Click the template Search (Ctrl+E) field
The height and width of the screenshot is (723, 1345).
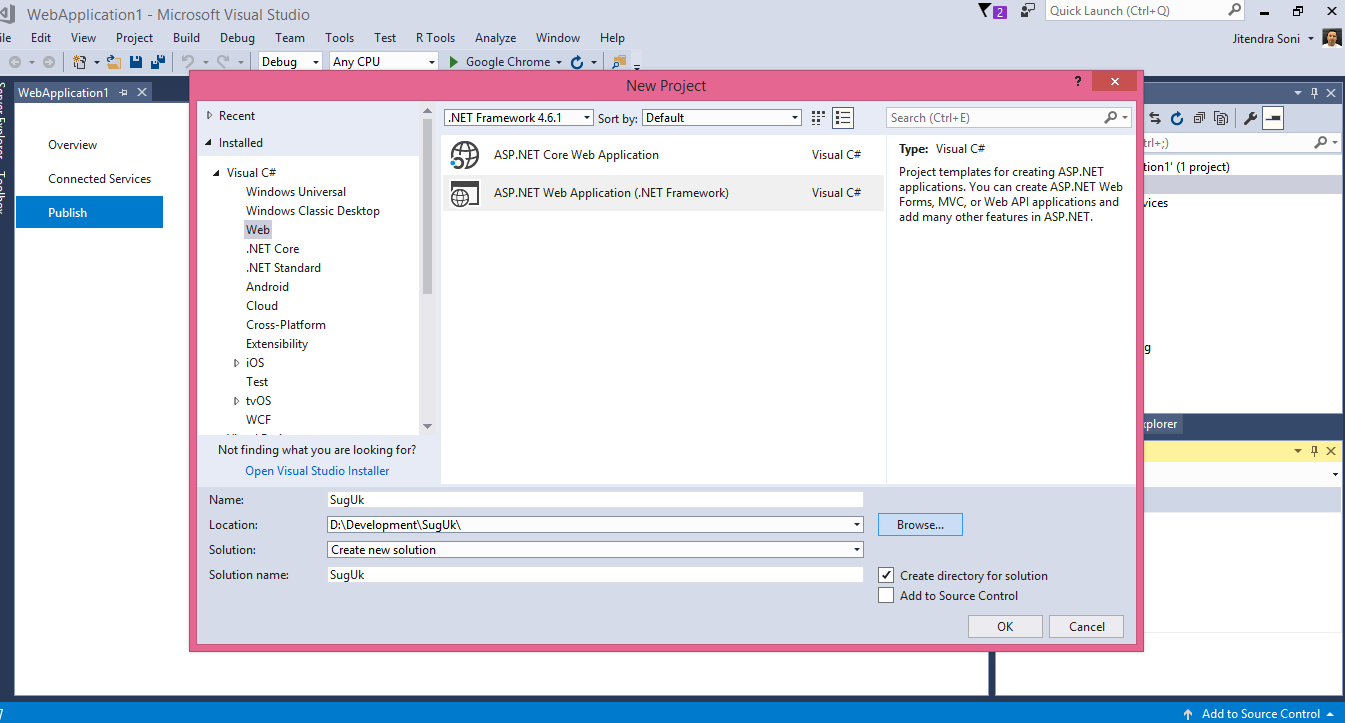tap(1008, 118)
